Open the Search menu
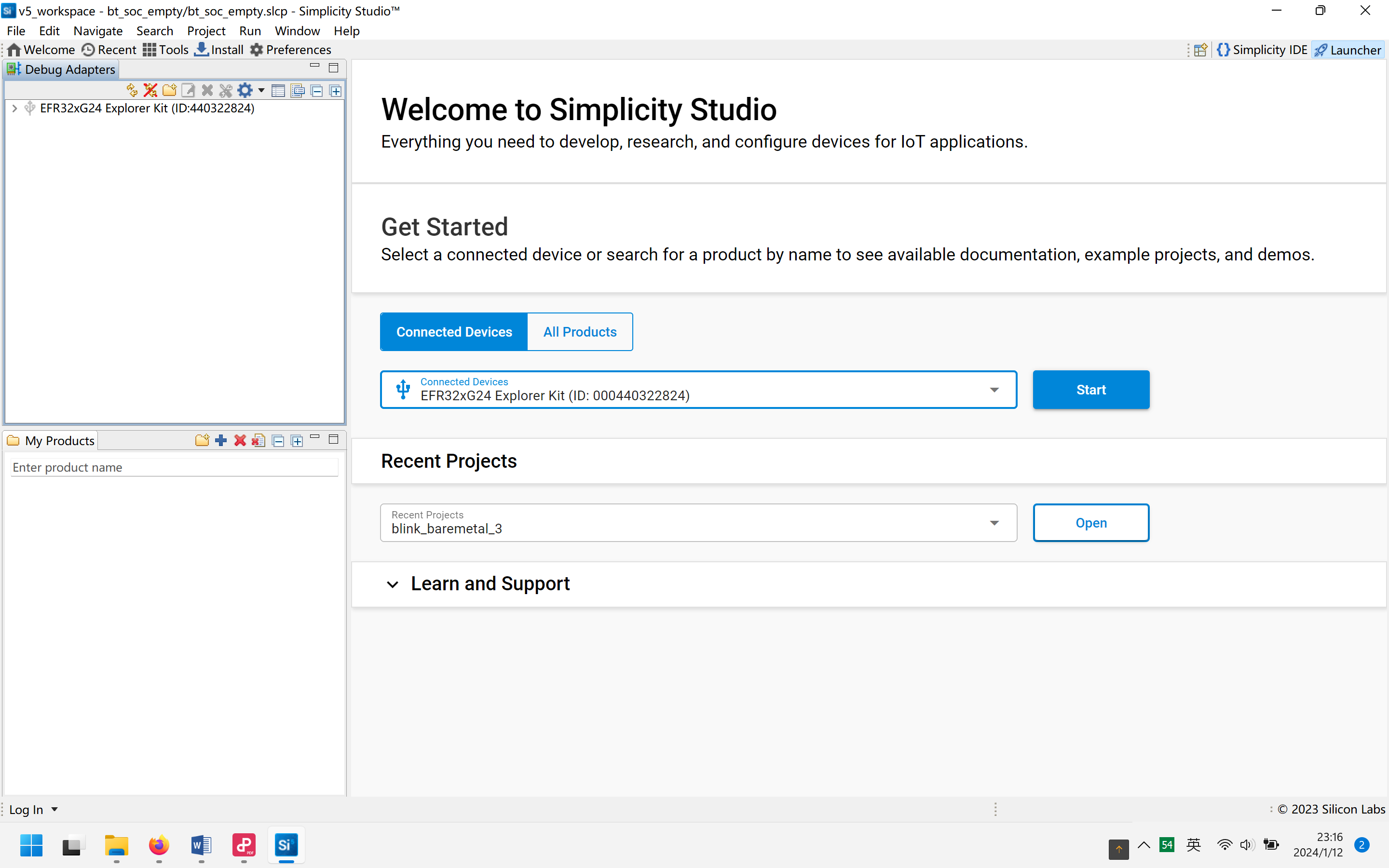The height and width of the screenshot is (868, 1389). 155,30
